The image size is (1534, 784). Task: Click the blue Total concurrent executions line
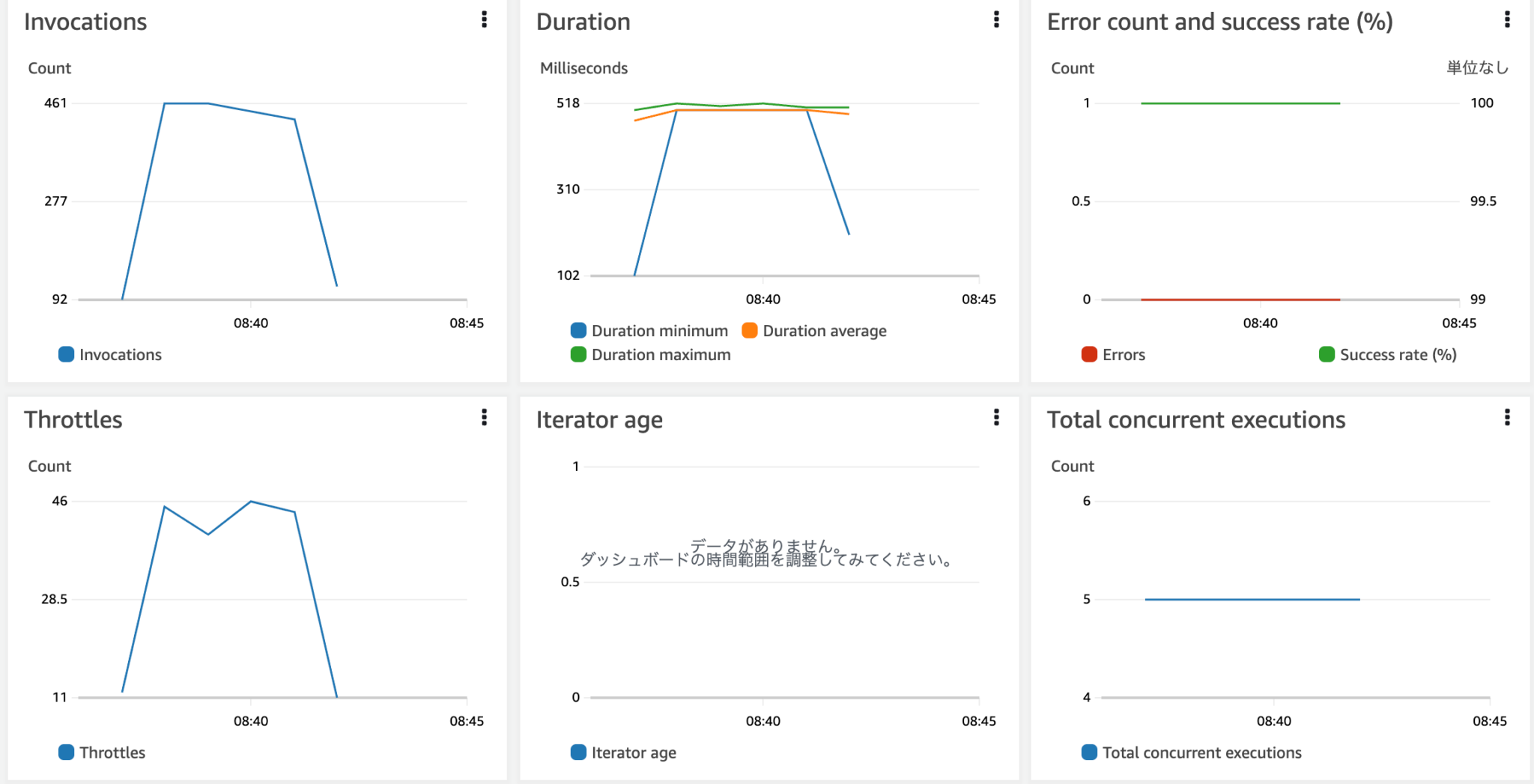click(x=1252, y=599)
